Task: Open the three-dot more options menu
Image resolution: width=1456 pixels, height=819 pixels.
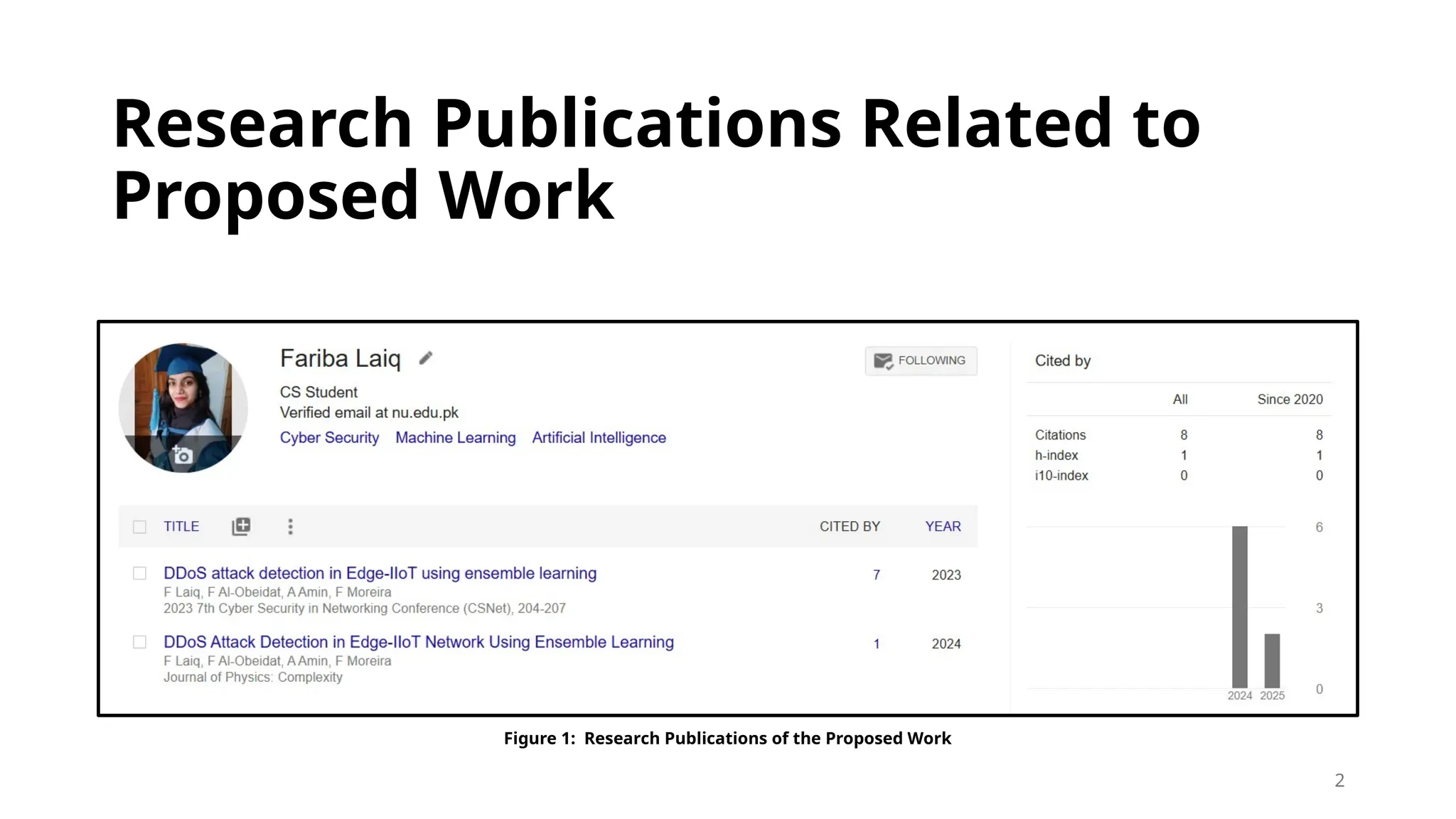Action: tap(290, 526)
